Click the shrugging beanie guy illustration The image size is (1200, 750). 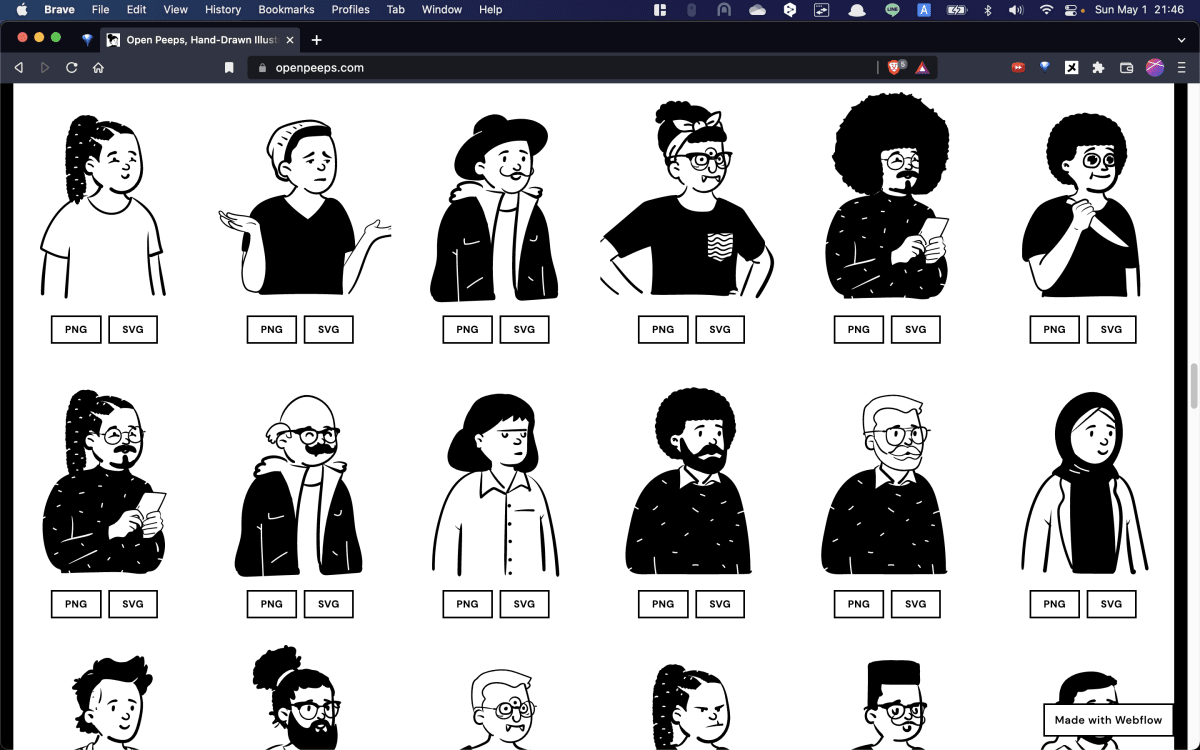[305, 208]
